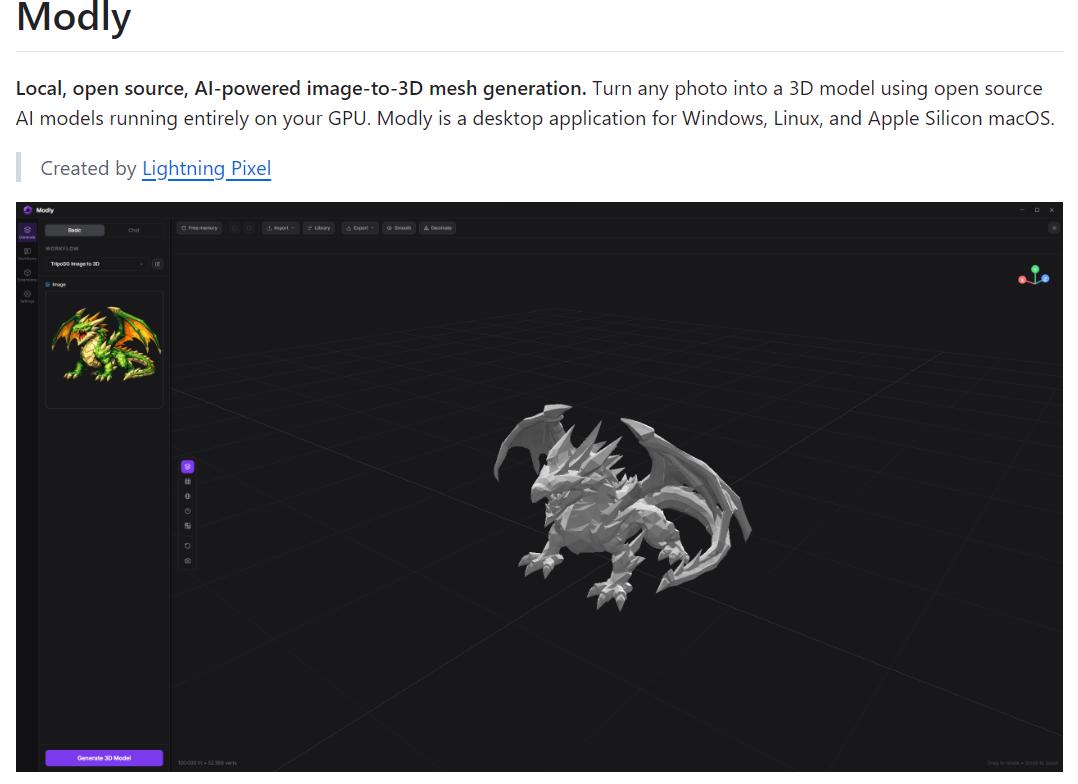Minimize the Modly app window
Viewport: 1078px width, 784px height.
click(1022, 210)
